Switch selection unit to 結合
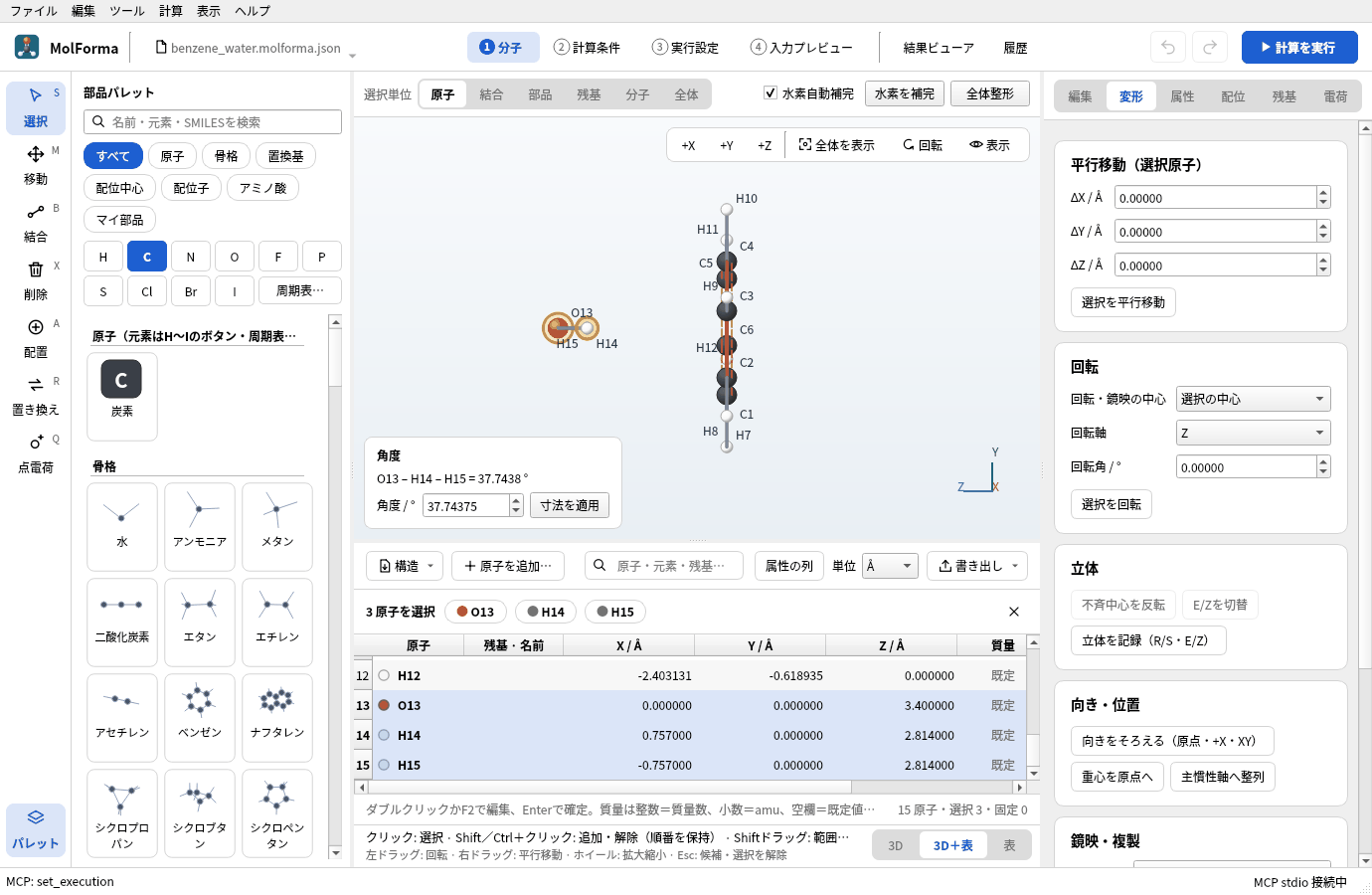1372x895 pixels. click(491, 94)
